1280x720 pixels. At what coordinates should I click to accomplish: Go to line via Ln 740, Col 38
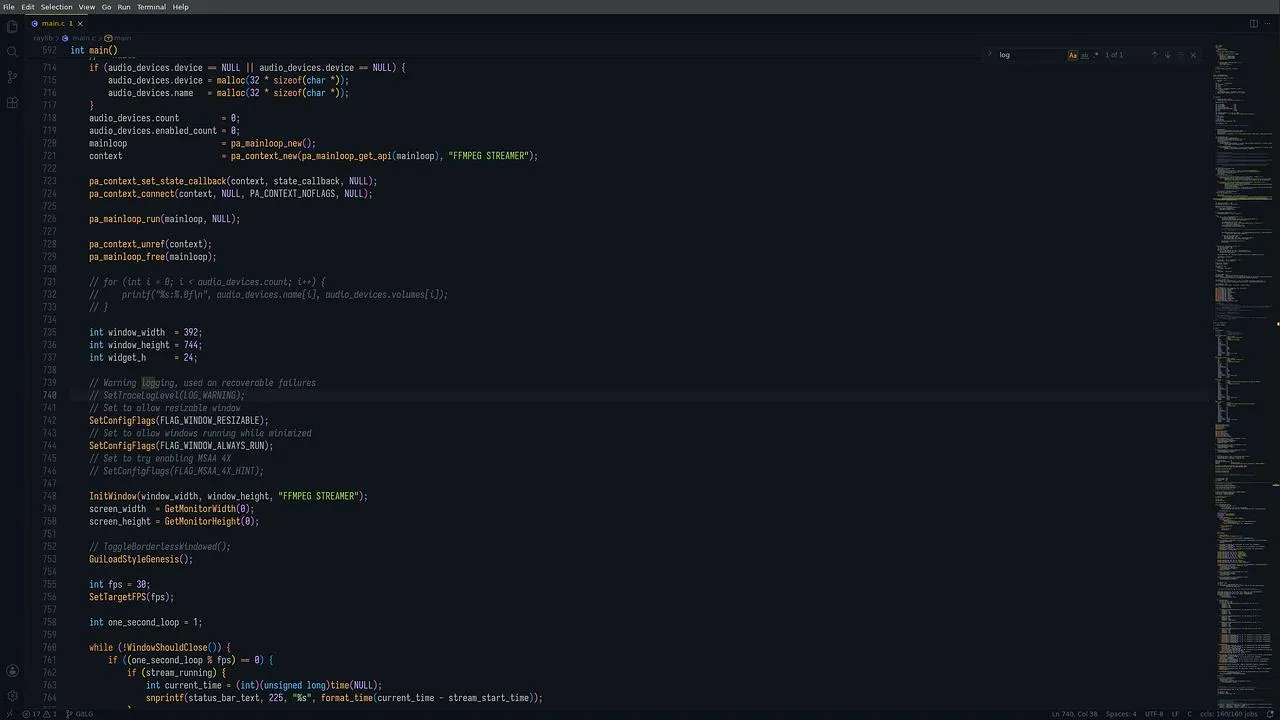[x=1074, y=714]
